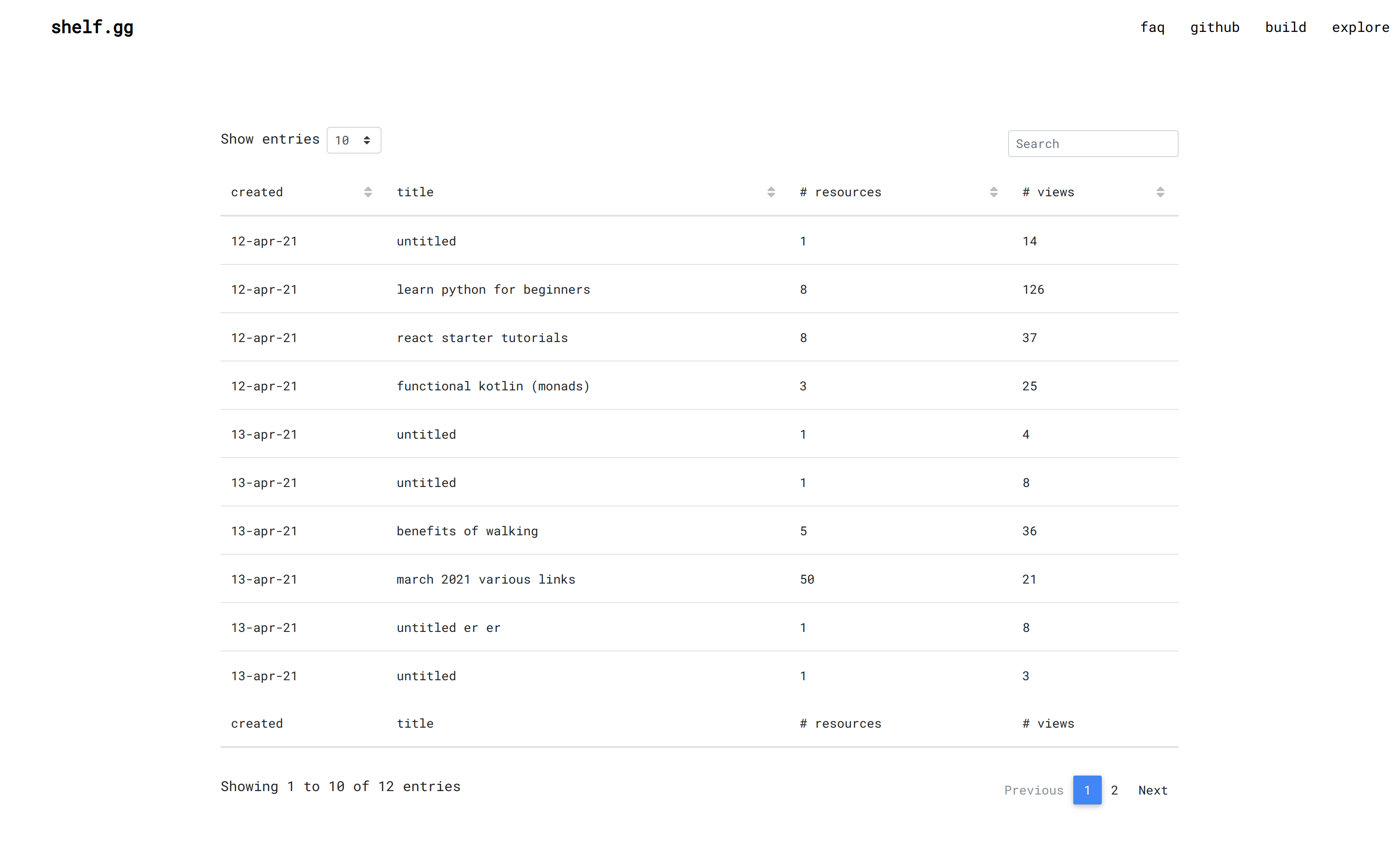Select react starter tutorials entry
Image resolution: width=1400 pixels, height=845 pixels.
pos(482,338)
